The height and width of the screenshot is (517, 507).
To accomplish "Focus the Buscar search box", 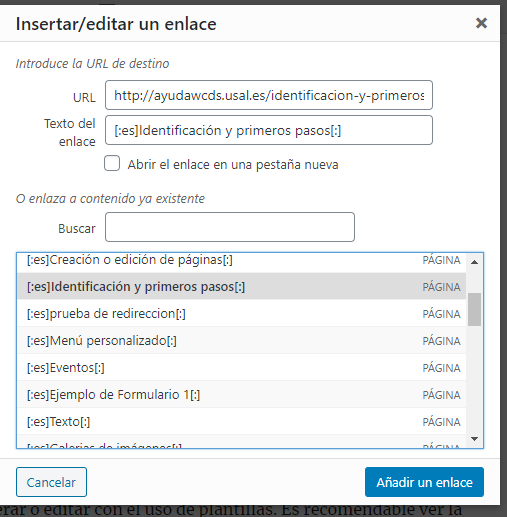I will (x=230, y=227).
